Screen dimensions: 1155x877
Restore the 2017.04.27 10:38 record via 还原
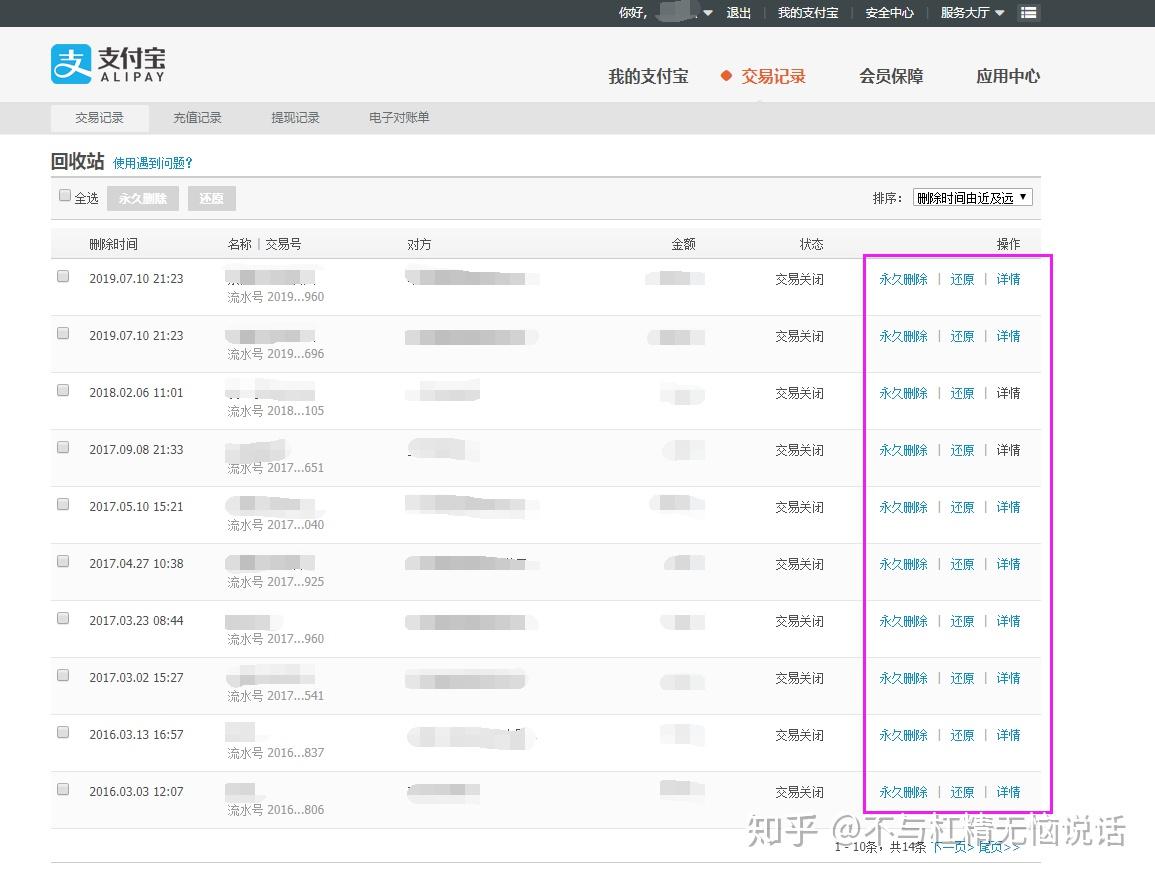(x=962, y=564)
